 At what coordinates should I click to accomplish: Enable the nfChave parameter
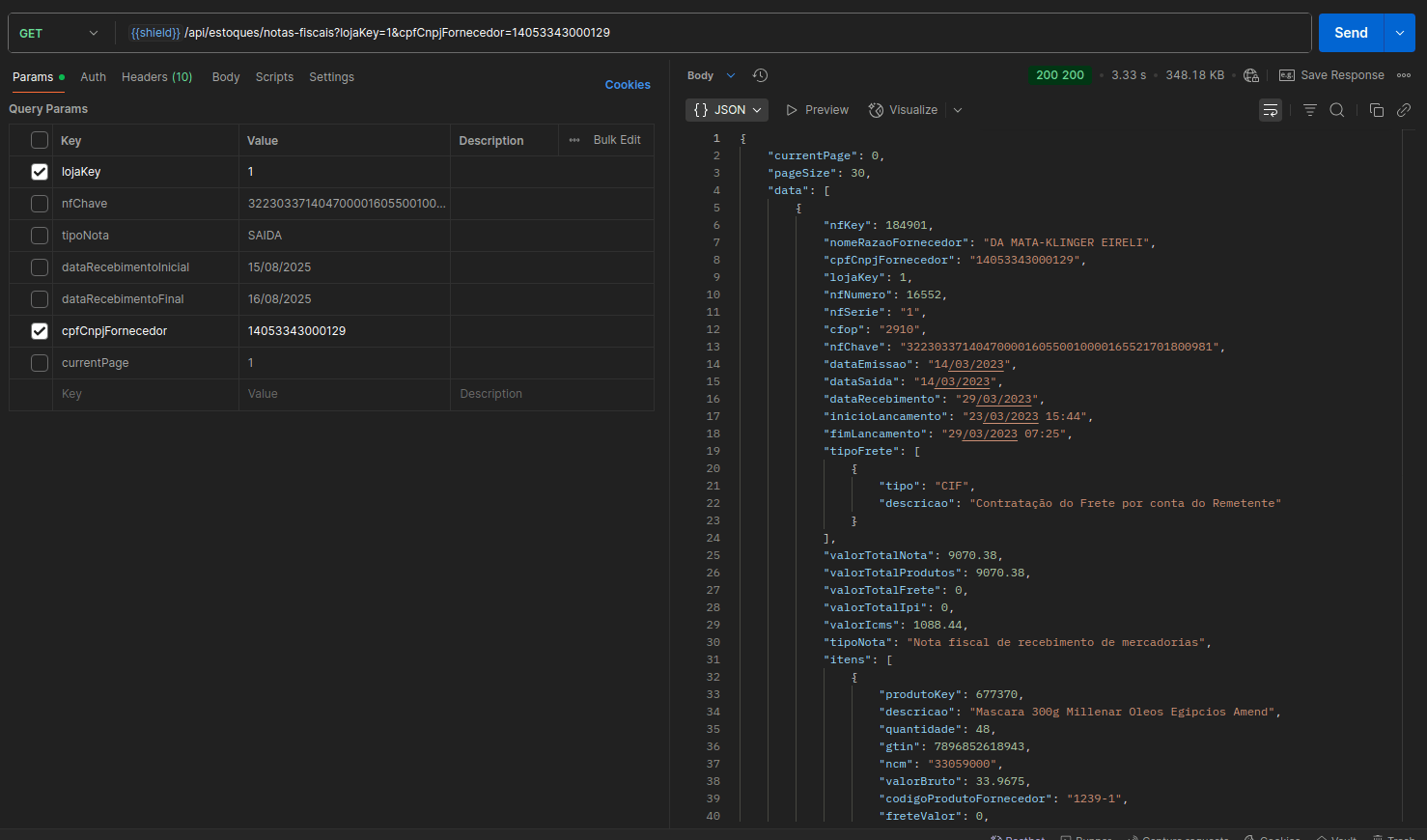pos(40,204)
